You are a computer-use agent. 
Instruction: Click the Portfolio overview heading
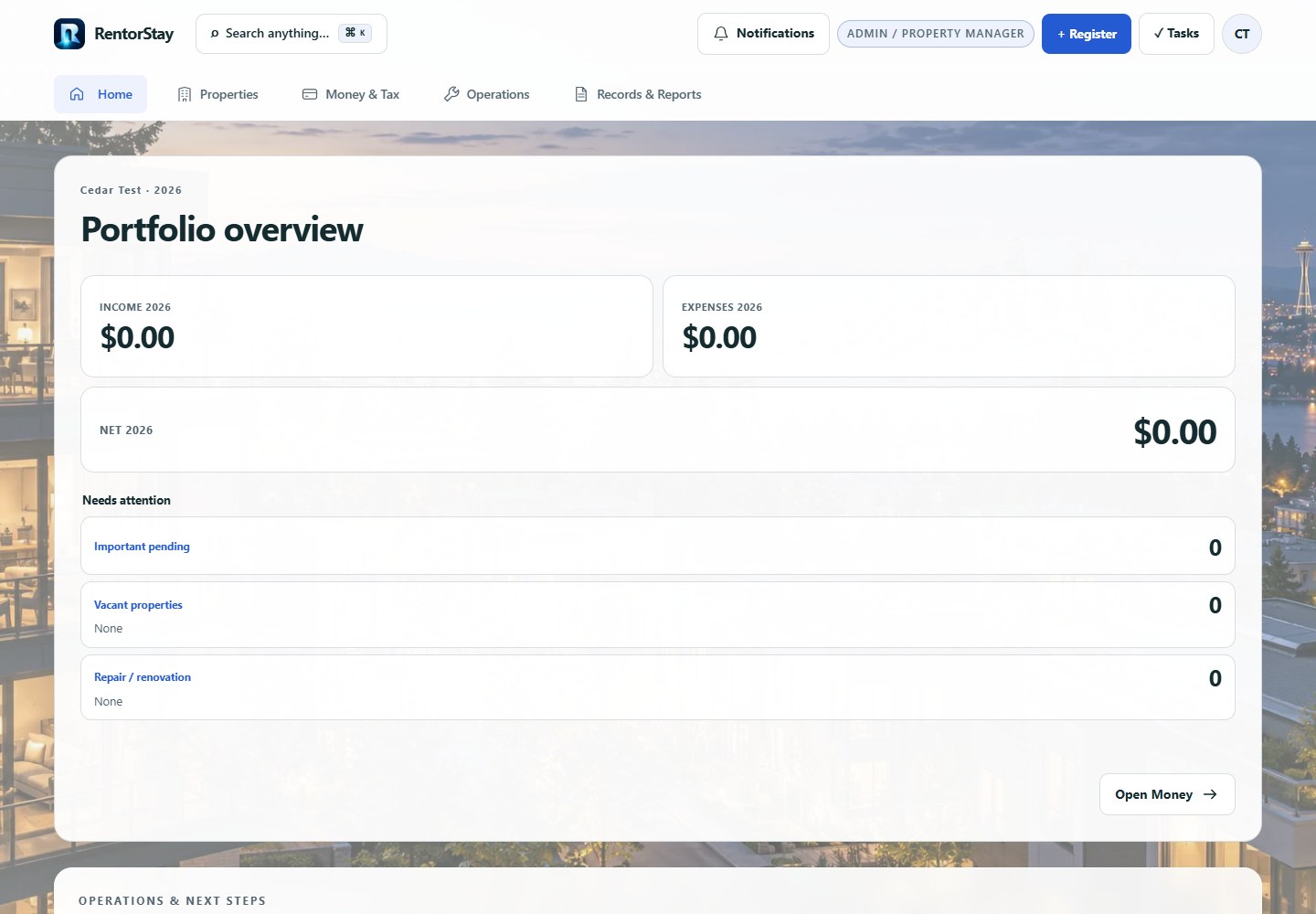click(222, 229)
